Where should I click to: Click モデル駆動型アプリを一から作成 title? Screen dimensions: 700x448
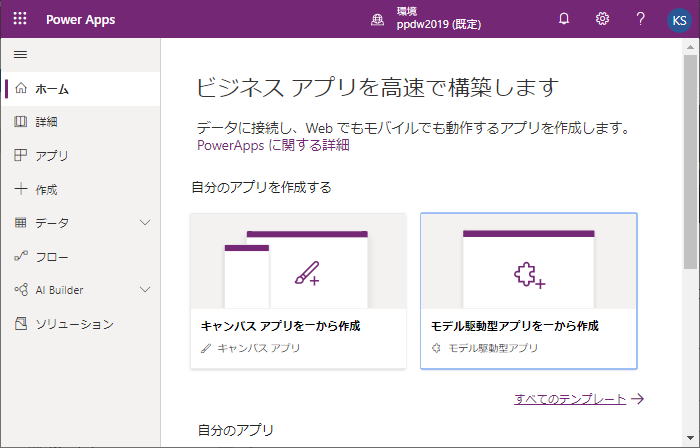pyautogui.click(x=515, y=326)
